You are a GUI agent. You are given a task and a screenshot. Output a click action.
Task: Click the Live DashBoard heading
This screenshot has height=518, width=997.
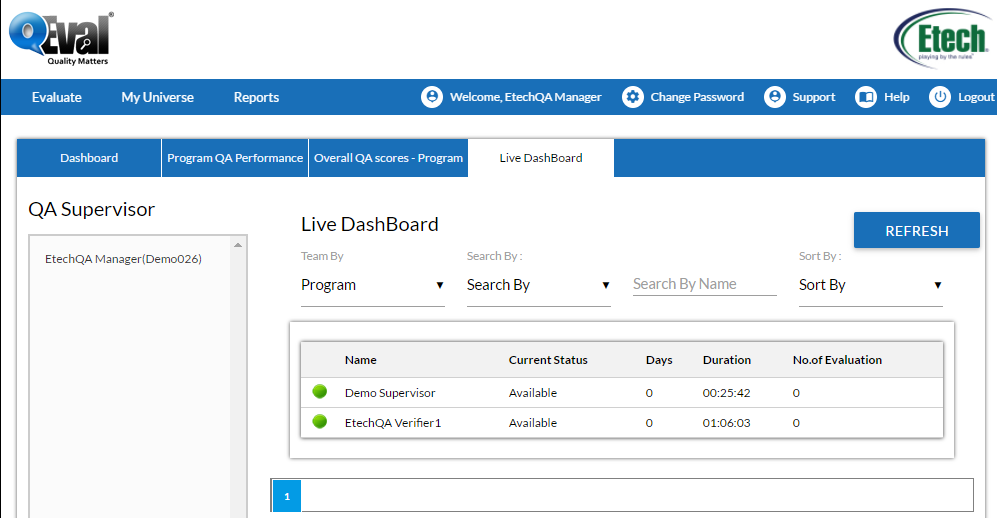pos(369,224)
